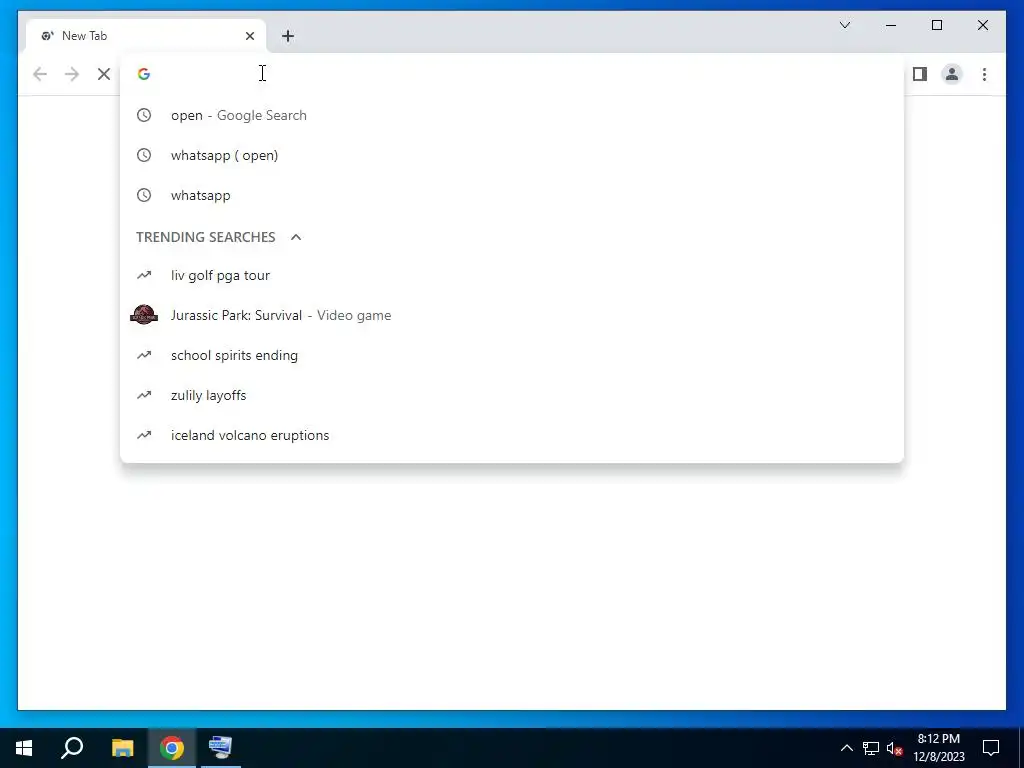
Task: Open File Explorer from taskbar
Action: pyautogui.click(x=122, y=748)
